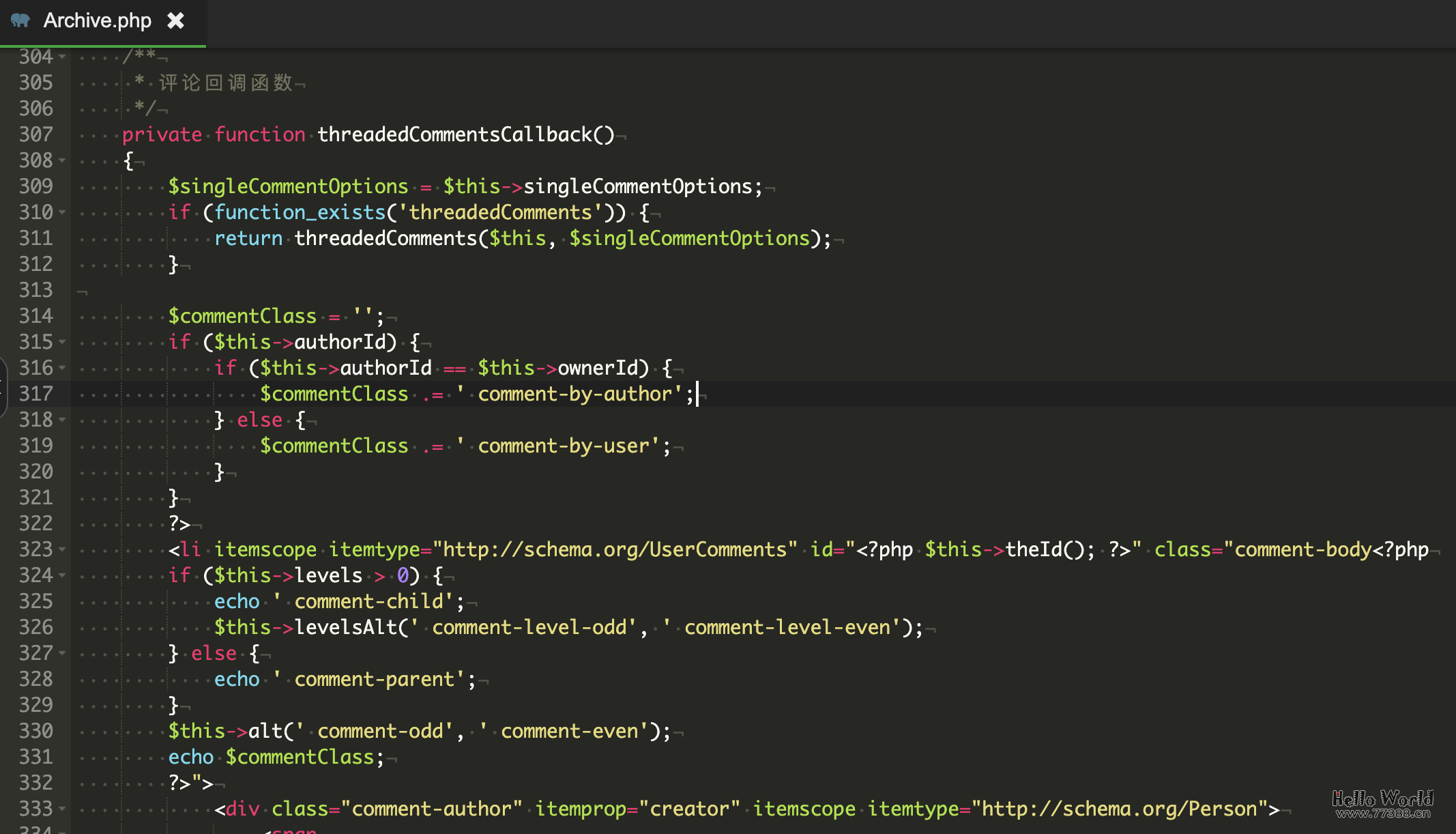Image resolution: width=1456 pixels, height=834 pixels.
Task: Fold the else block at line 318
Action: (x=63, y=420)
